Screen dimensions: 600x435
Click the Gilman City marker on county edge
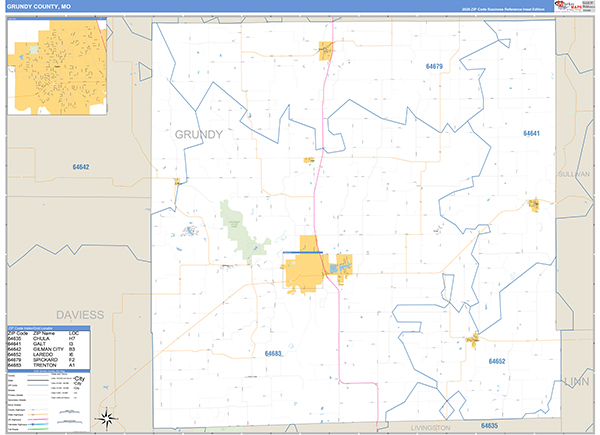[177, 181]
